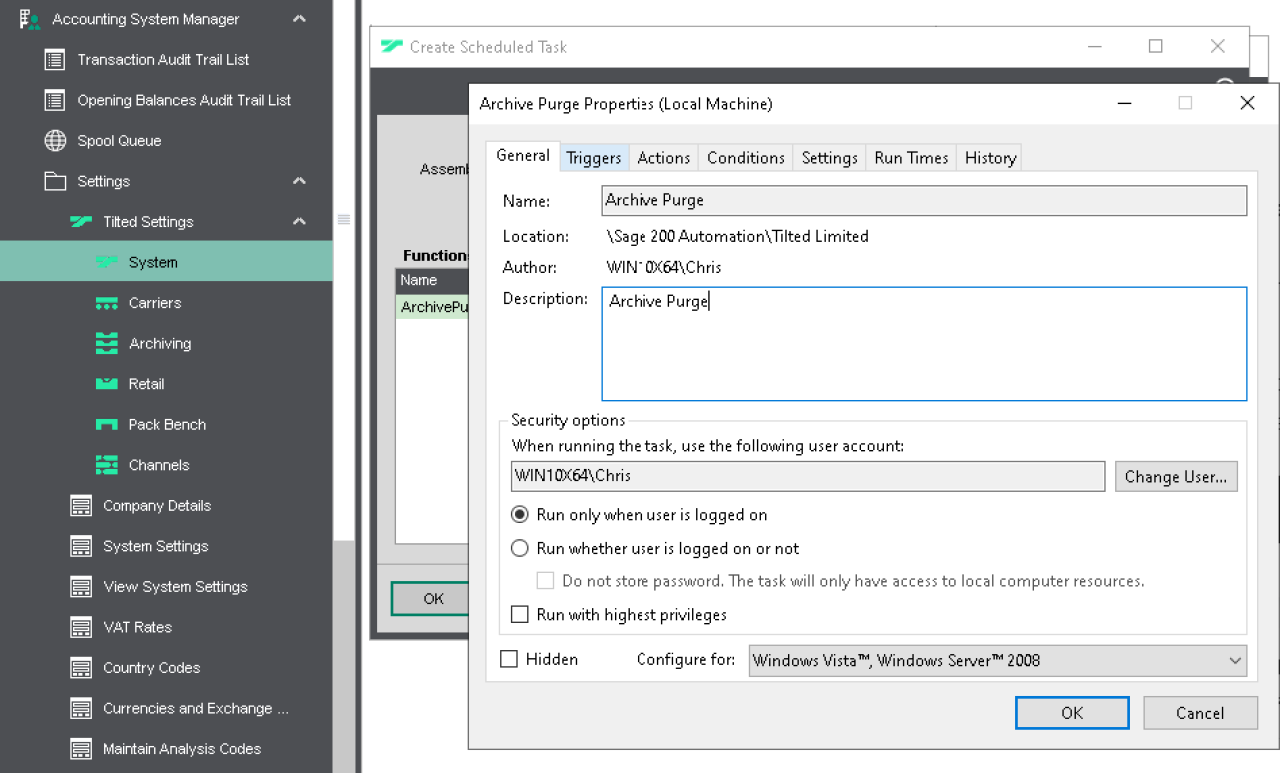Close the Archive Purge Properties dialog
Image resolution: width=1280 pixels, height=773 pixels.
click(x=1247, y=103)
